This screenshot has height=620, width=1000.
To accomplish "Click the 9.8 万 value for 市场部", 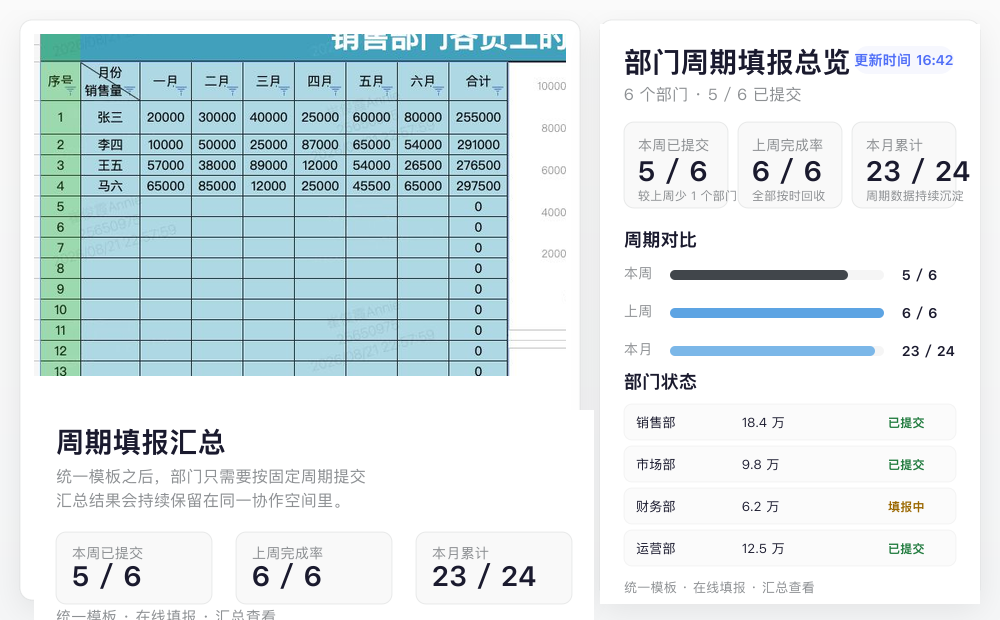I will (760, 464).
